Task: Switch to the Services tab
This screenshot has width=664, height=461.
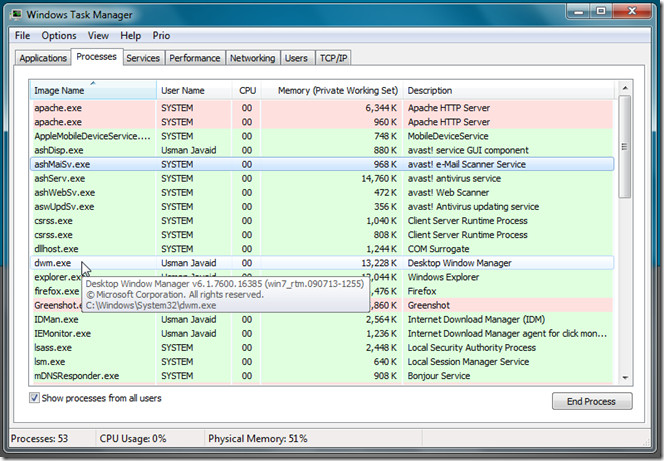Action: pyautogui.click(x=143, y=58)
